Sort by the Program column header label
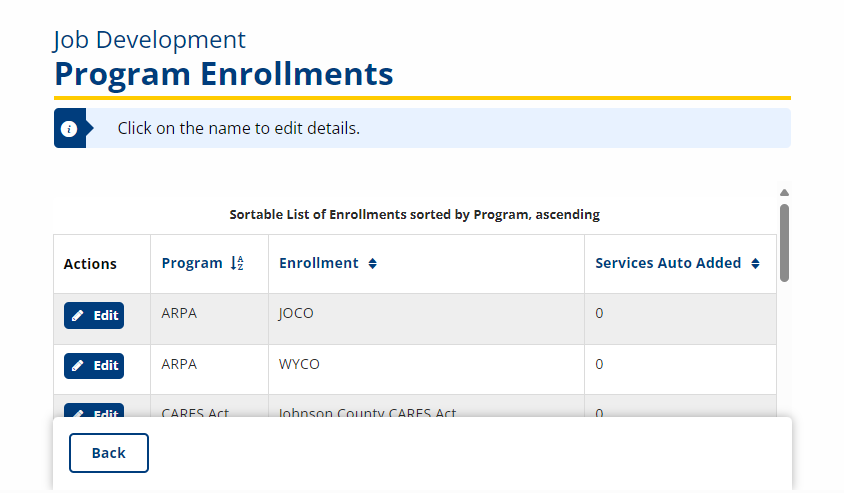Screen dimensions: 844x493 pos(192,263)
